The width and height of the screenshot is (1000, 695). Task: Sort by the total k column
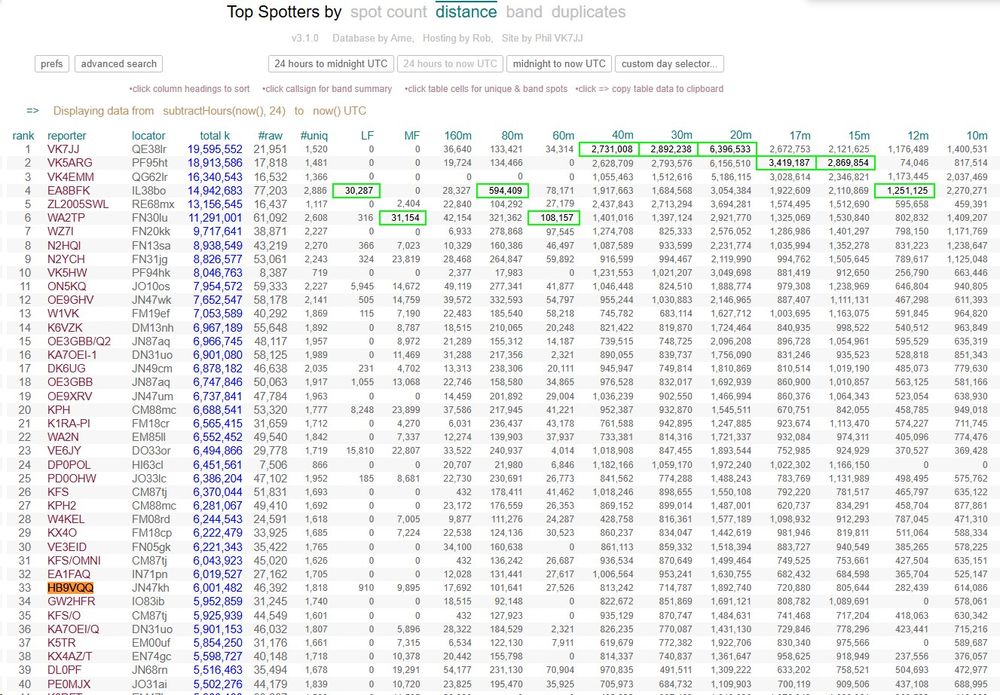(215, 135)
